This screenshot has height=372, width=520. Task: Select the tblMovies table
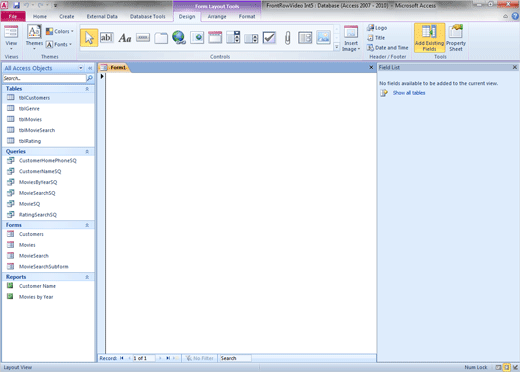[x=48, y=119]
